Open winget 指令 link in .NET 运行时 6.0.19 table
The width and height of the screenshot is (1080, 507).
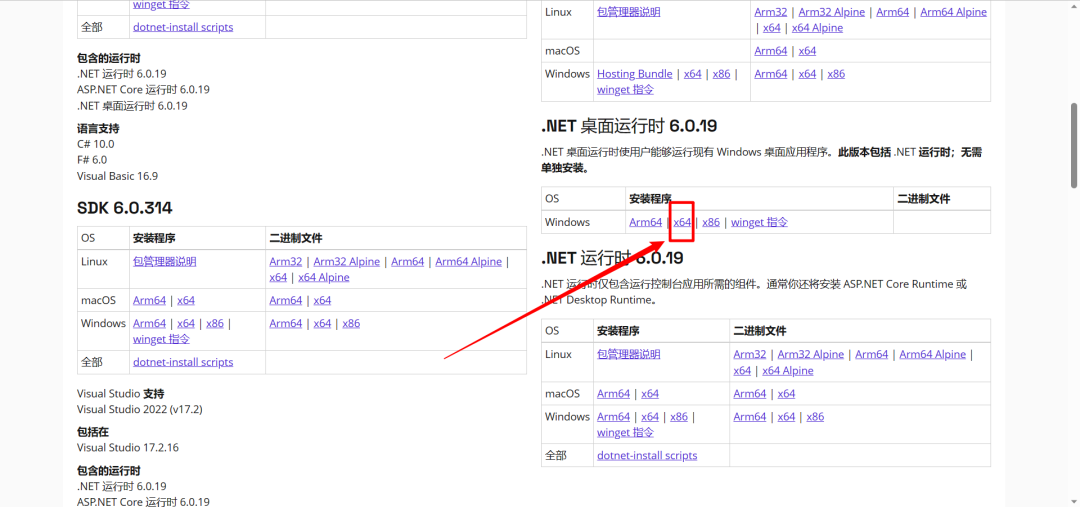(x=625, y=433)
